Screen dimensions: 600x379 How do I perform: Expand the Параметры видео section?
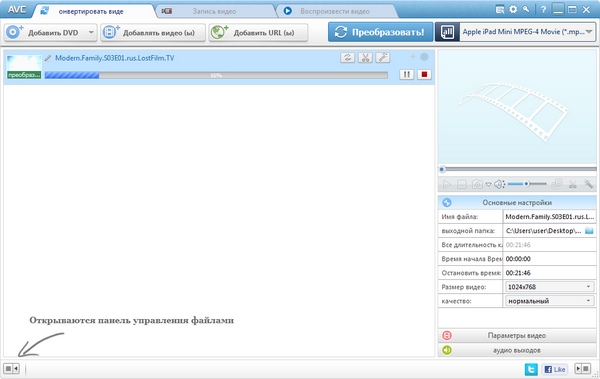tap(517, 335)
